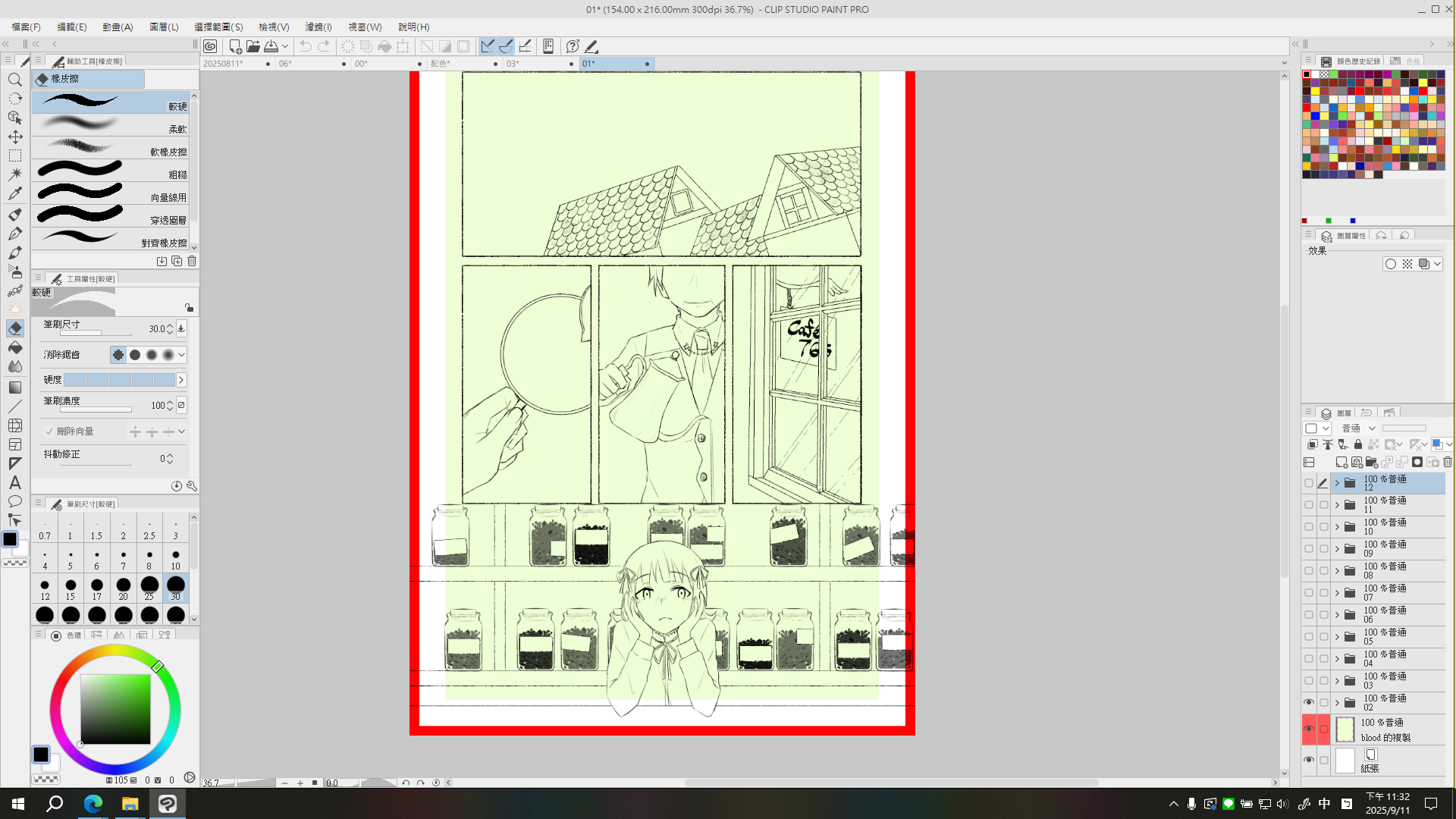
Task: Select the Zoom magnifier tool
Action: 14,80
